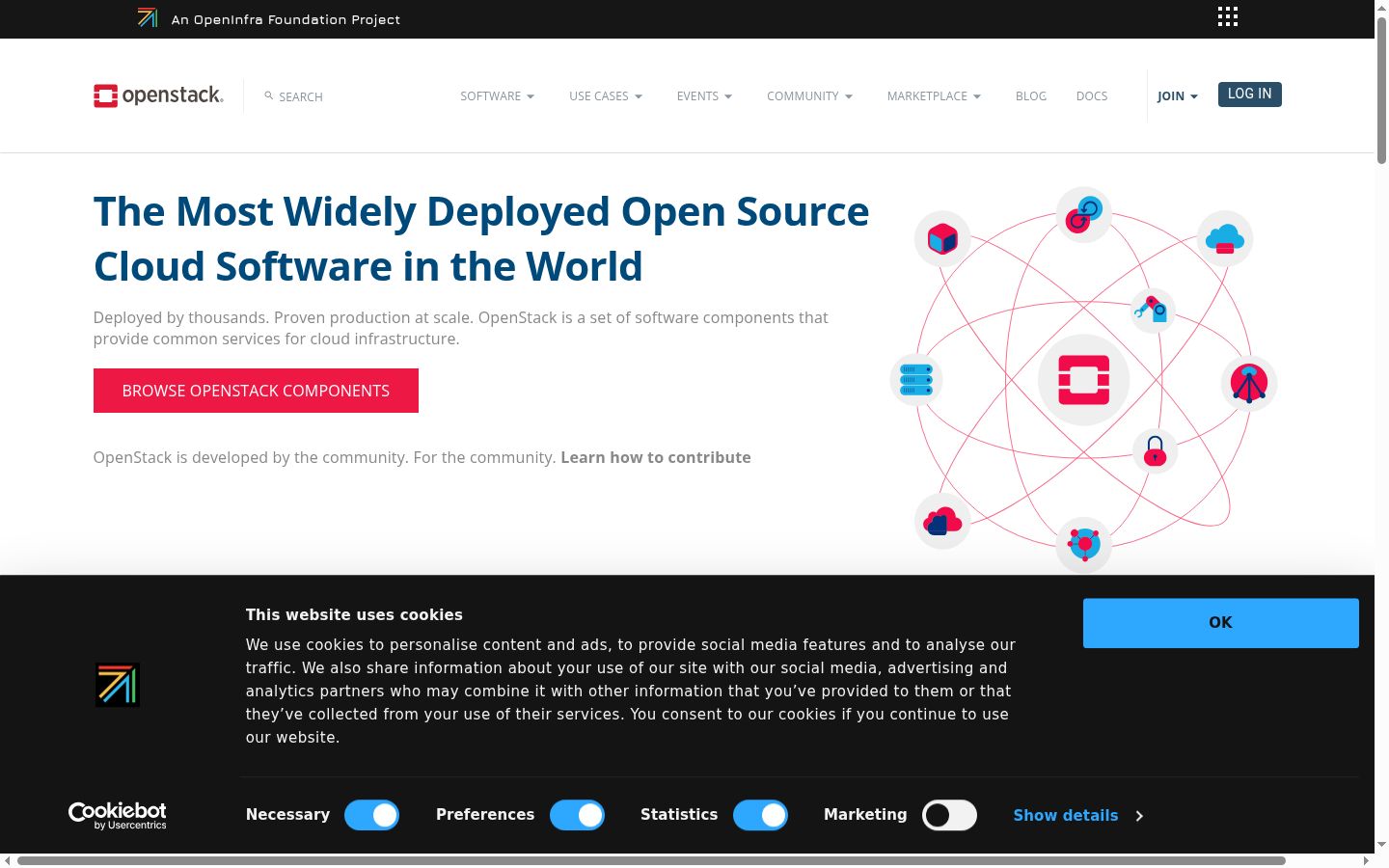Click the scroll left arrow of horizontal scrollbar
Viewport: 1389px width, 868px height.
point(8,860)
